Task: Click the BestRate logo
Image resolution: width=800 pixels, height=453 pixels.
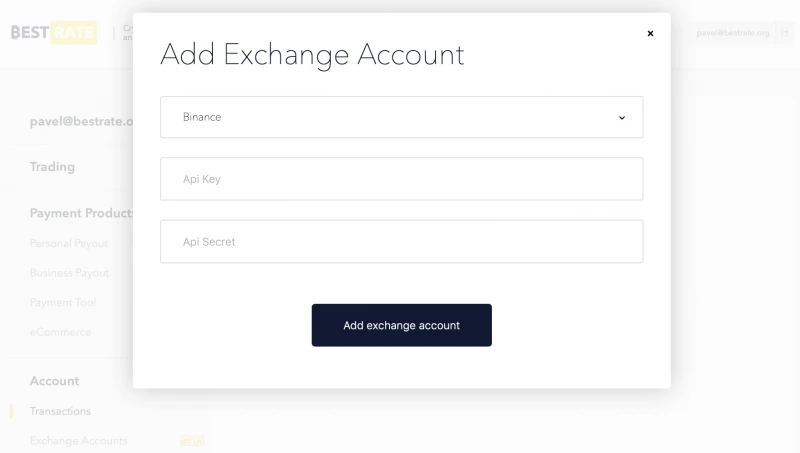Action: [x=54, y=33]
